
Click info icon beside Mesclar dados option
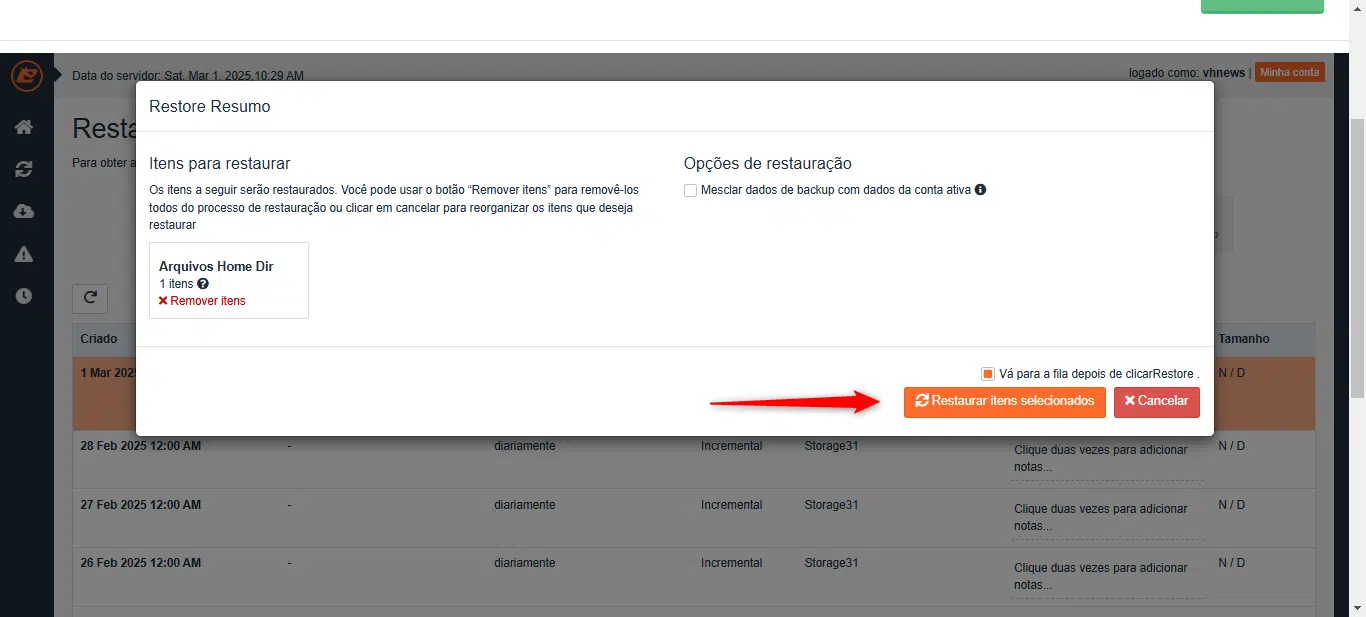(x=980, y=190)
